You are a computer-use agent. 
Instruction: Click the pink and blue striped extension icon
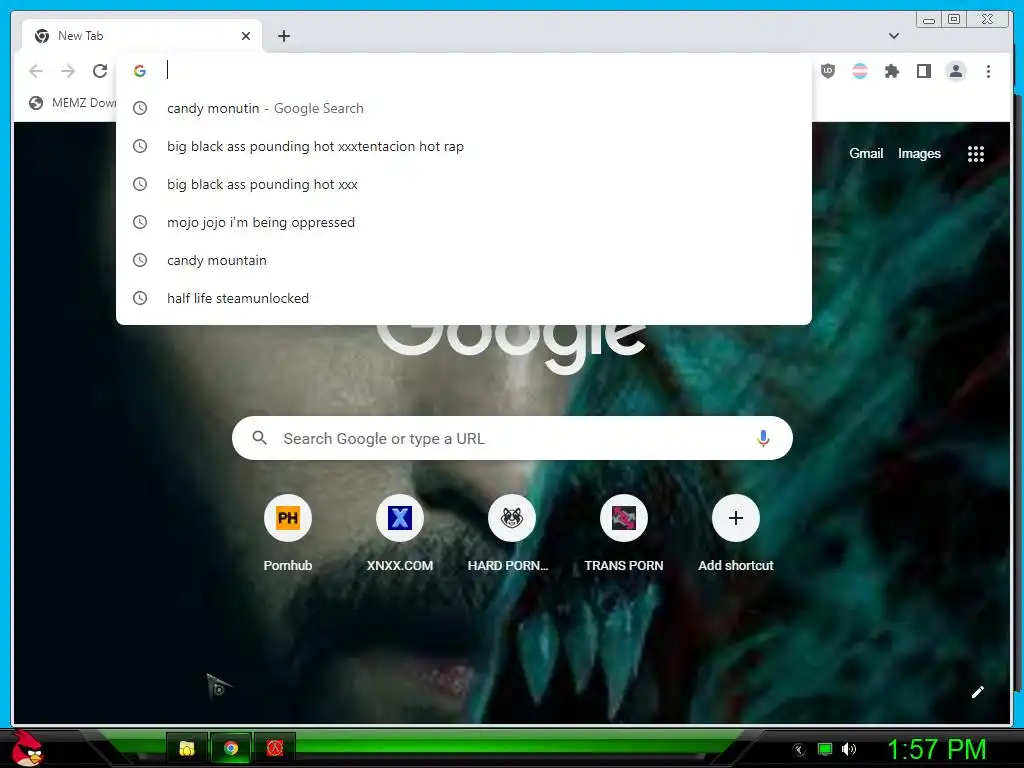[860, 71]
